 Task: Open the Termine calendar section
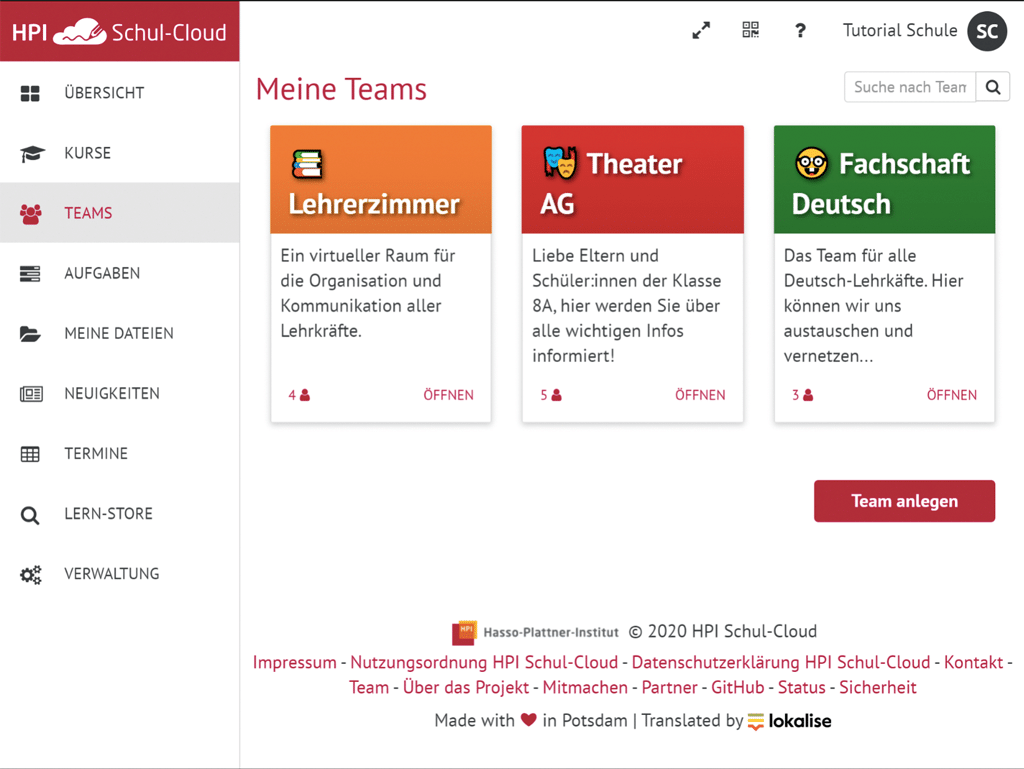click(x=31, y=453)
